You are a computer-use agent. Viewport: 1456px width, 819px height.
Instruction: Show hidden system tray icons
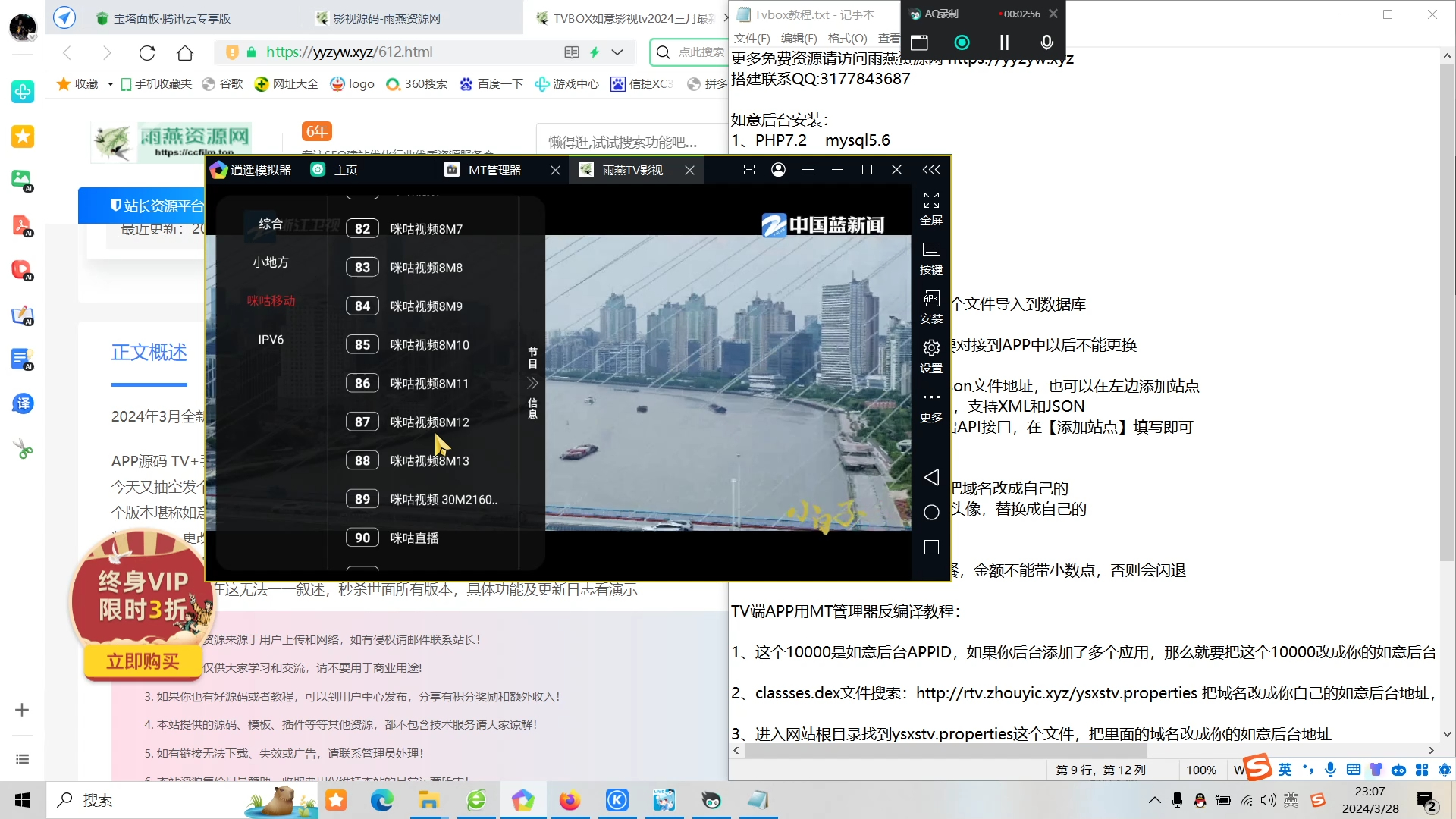click(x=1154, y=800)
